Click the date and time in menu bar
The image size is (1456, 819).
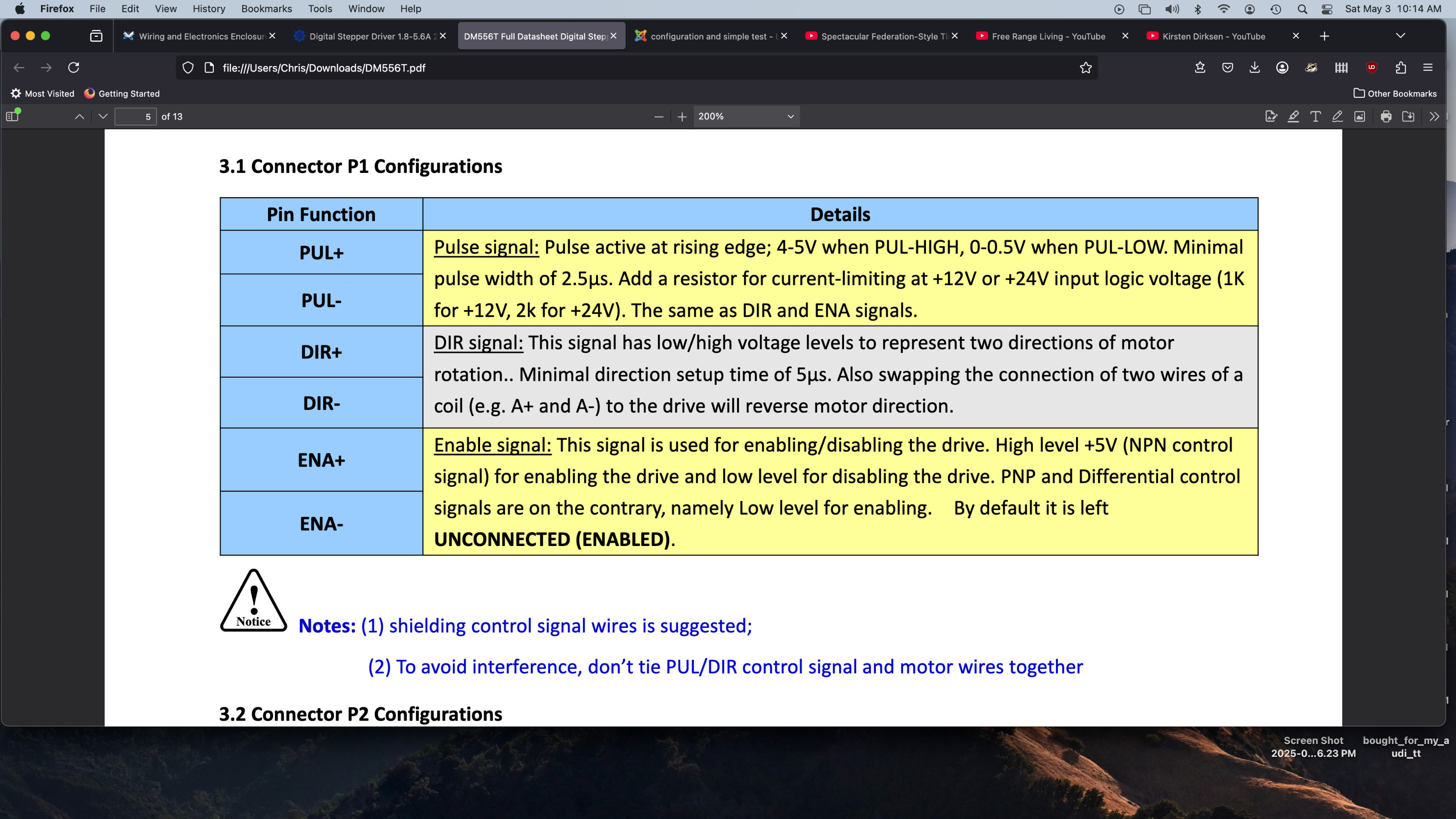[x=1393, y=9]
